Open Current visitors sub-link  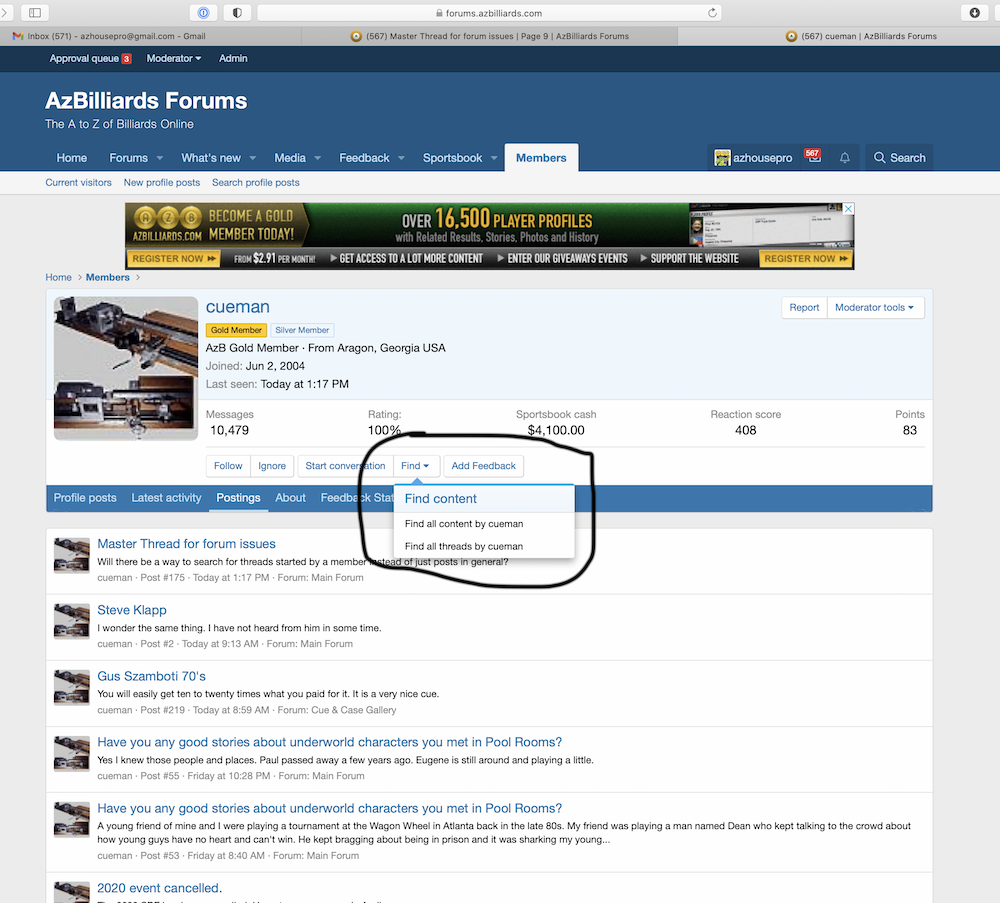point(78,182)
